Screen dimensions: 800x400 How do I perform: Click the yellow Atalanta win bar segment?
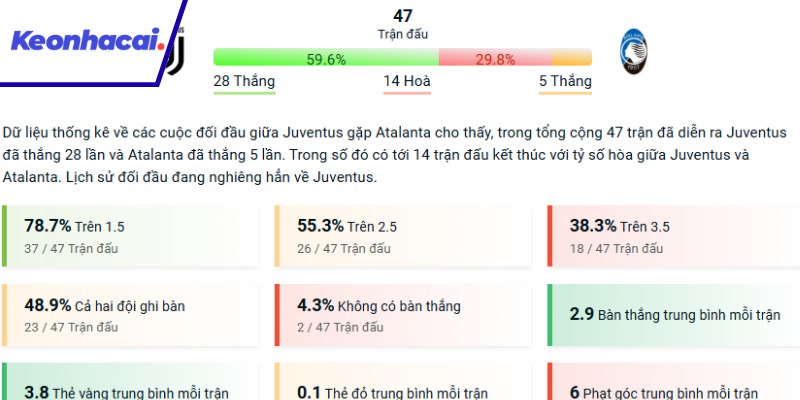[x=571, y=59]
